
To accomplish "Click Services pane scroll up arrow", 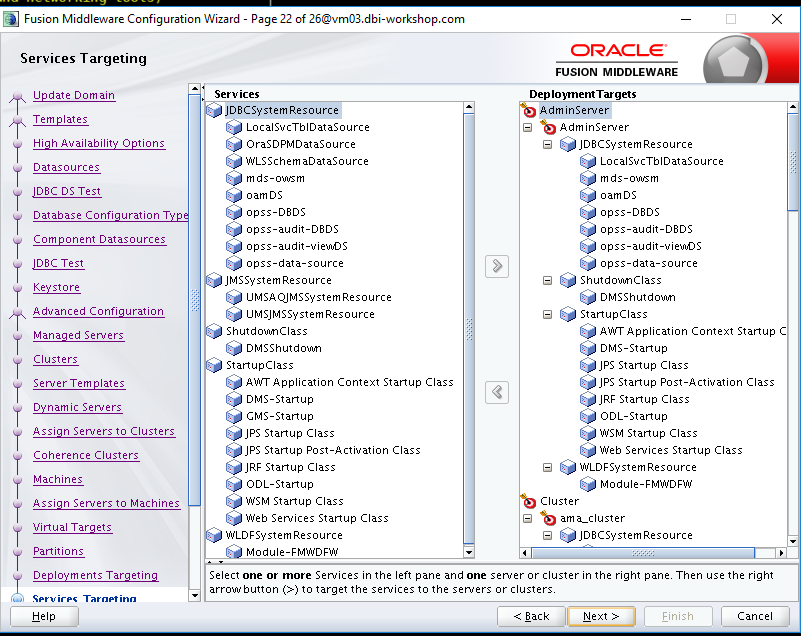I will pos(469,107).
